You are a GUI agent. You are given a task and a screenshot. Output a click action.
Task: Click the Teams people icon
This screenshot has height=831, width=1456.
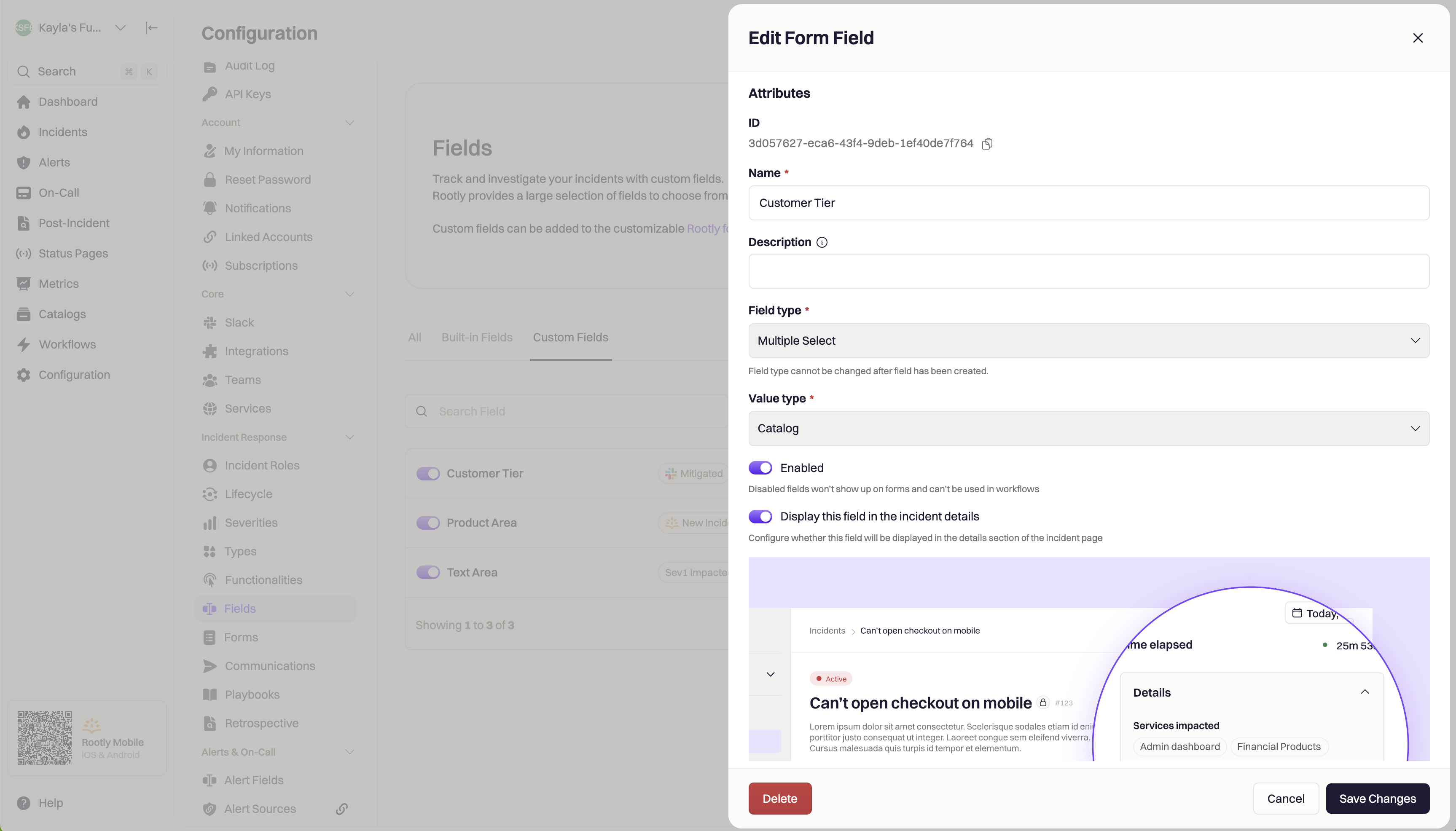pos(210,380)
